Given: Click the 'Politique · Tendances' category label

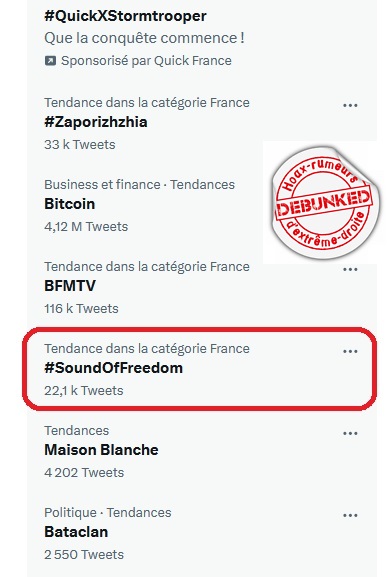Looking at the screenshot, I should 108,513.
